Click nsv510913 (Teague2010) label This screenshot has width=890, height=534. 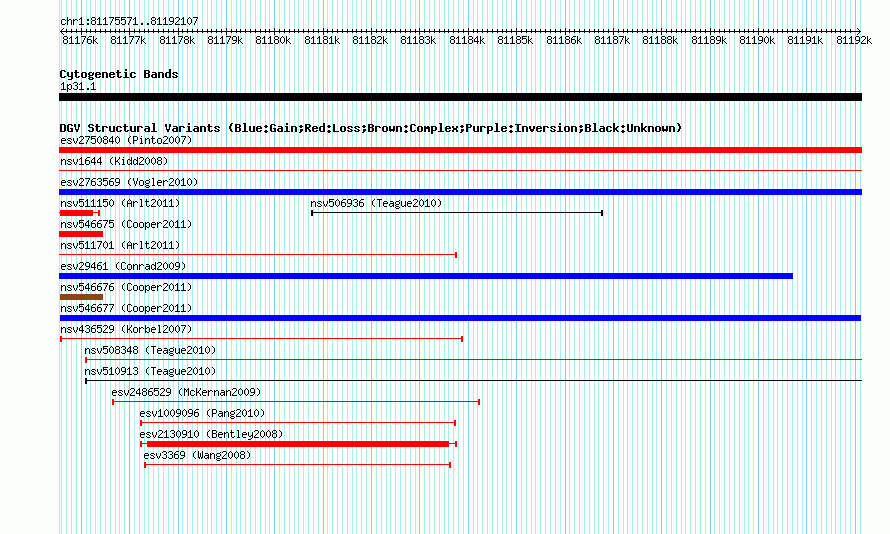(150, 371)
